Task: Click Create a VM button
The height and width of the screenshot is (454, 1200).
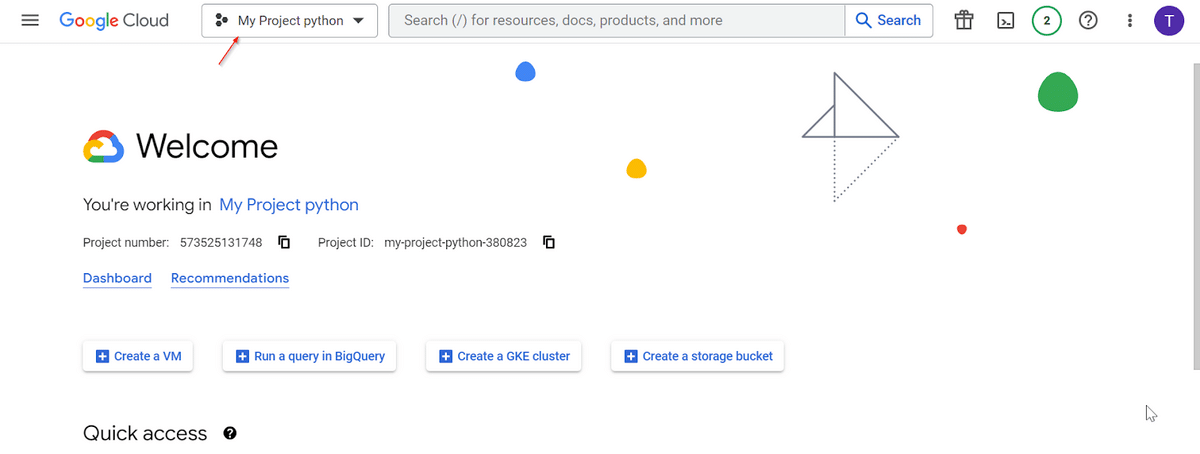Action: coord(138,356)
